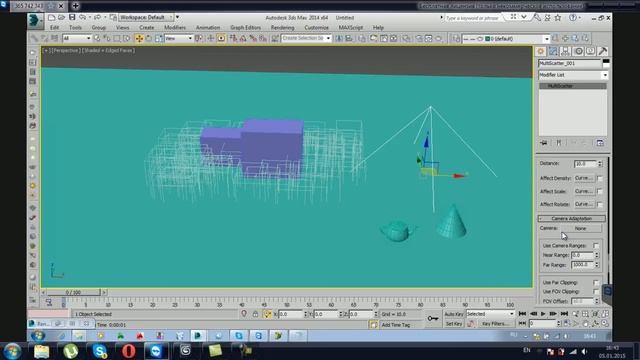The width and height of the screenshot is (640, 360).
Task: Open the Modifiers menu
Action: point(175,27)
